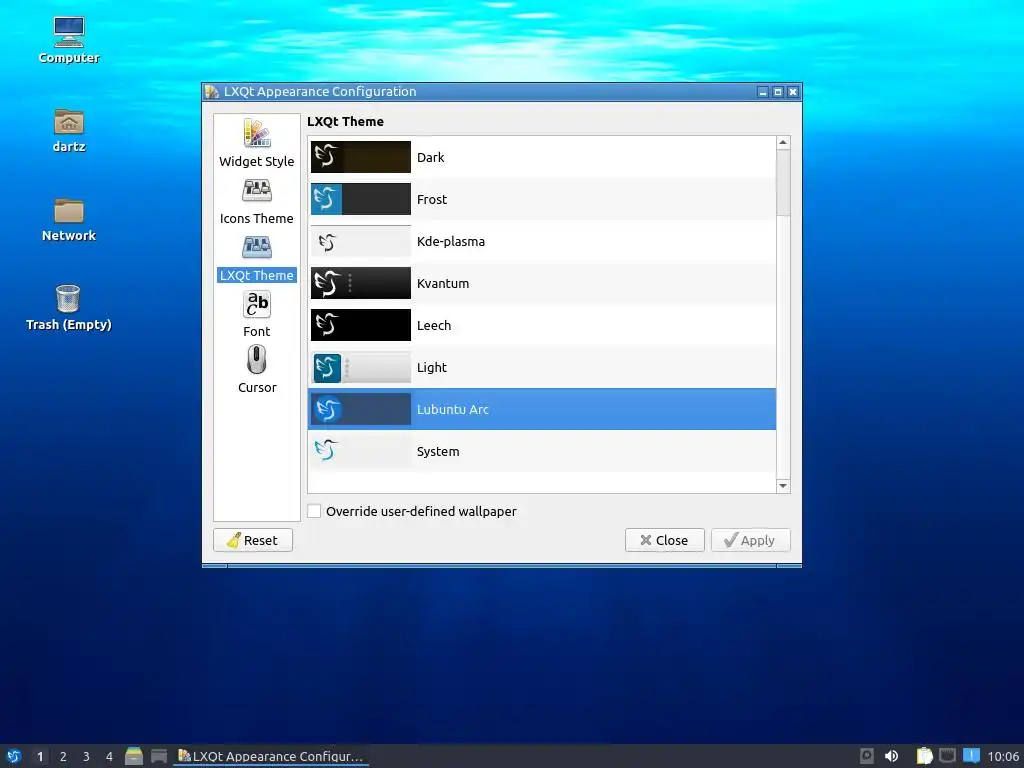Open the Widget Style section
This screenshot has width=1024, height=768.
point(257,143)
